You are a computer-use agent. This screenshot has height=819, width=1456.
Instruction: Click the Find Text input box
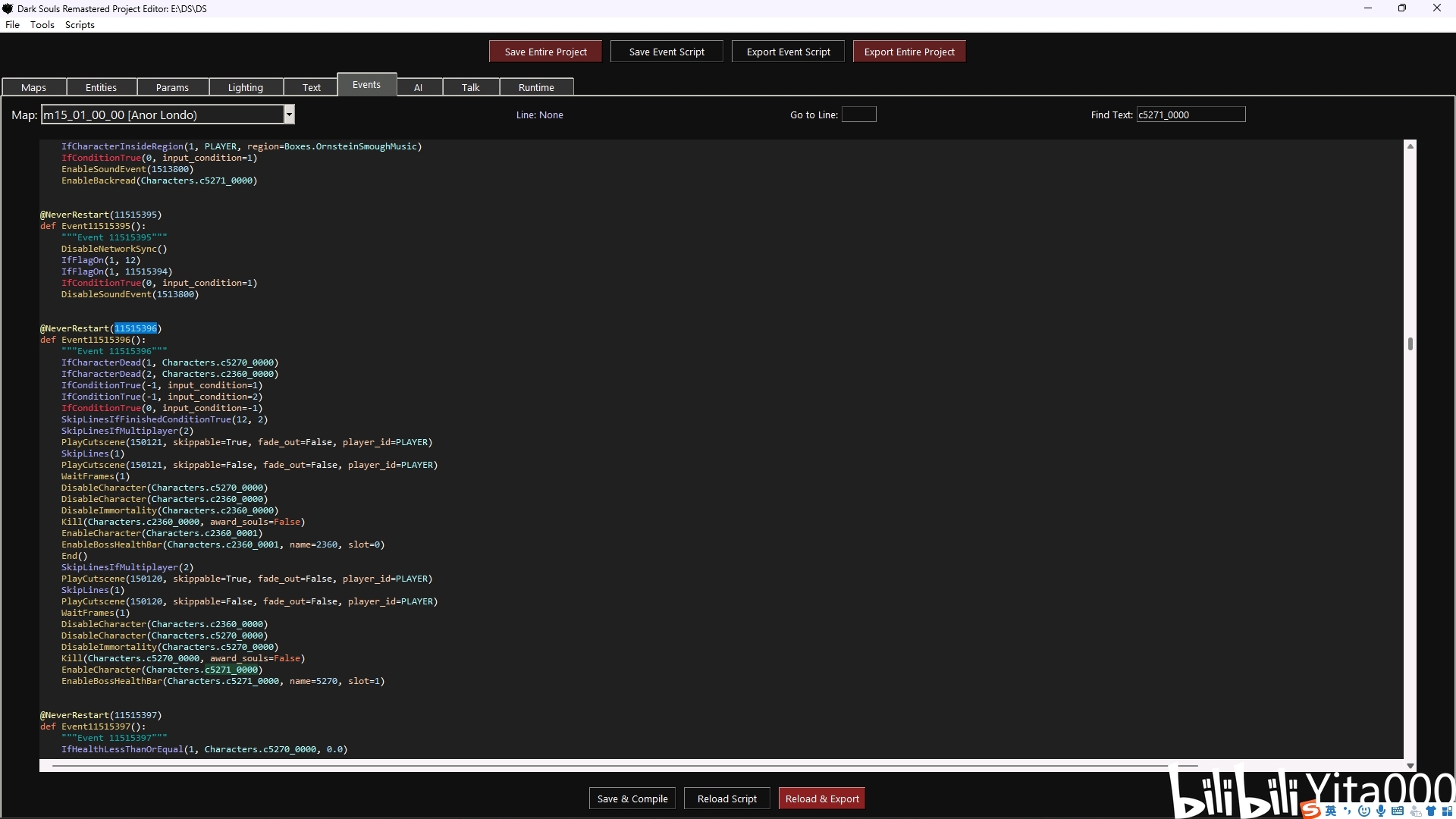pyautogui.click(x=1190, y=115)
